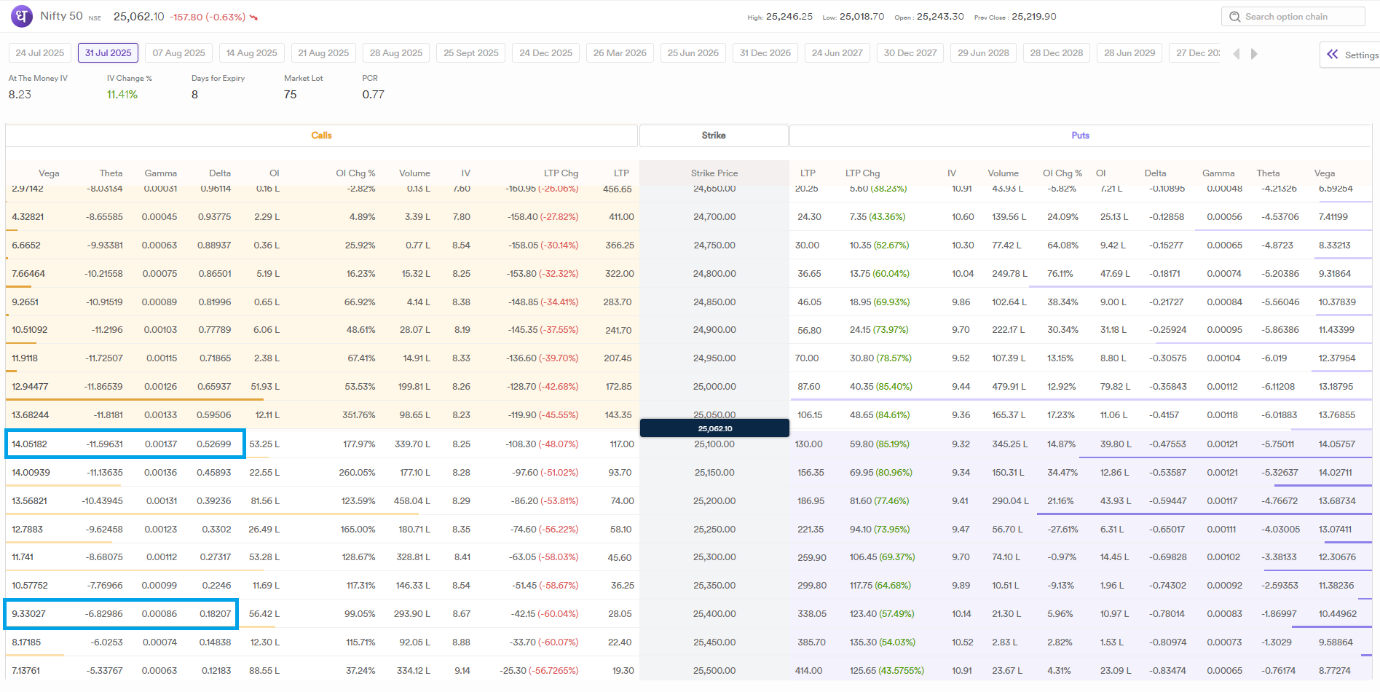Image resolution: width=1380 pixels, height=692 pixels.
Task: Click call LTP 411.00 at the 24,700 strike
Action: [620, 216]
